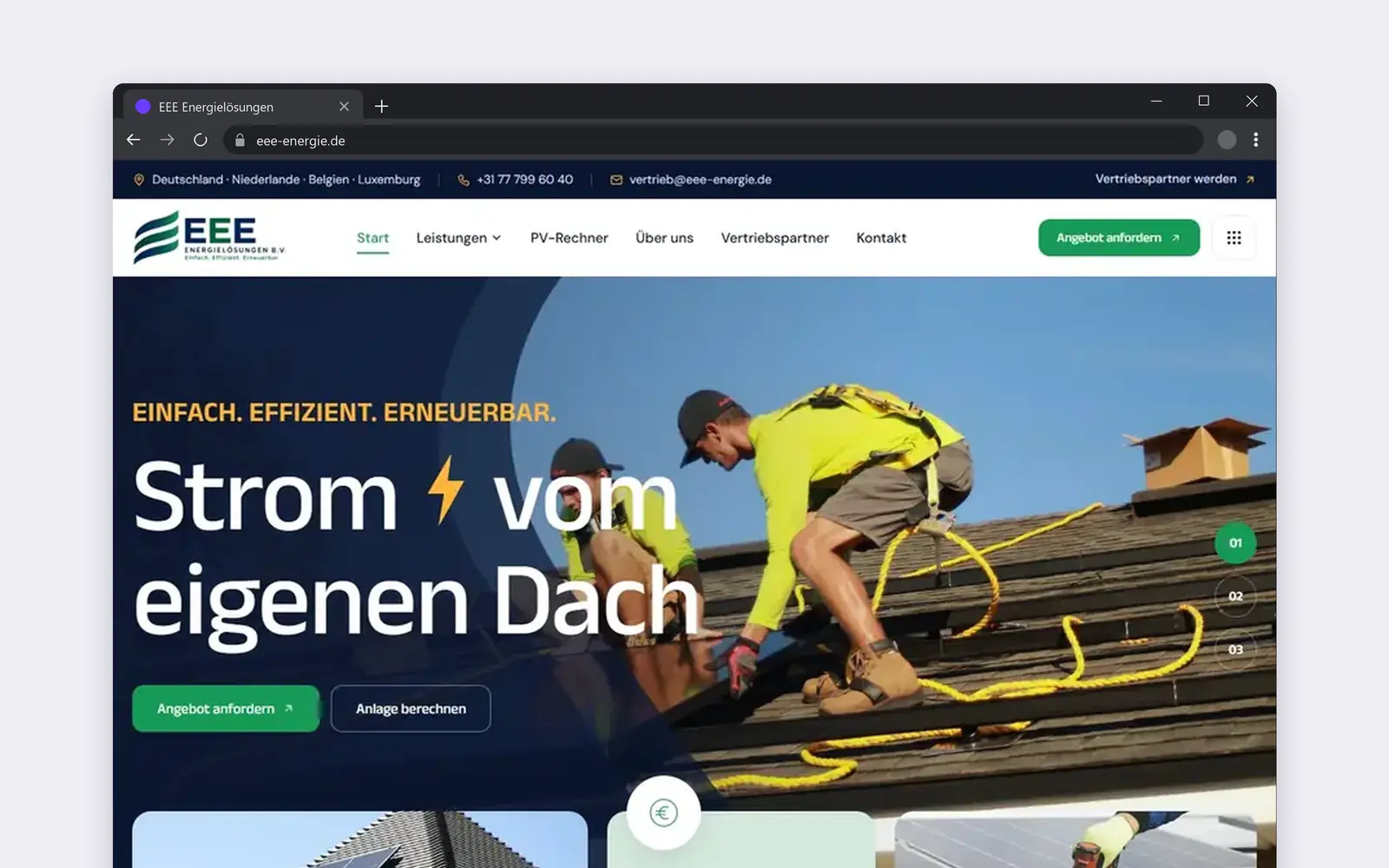Viewport: 1389px width, 868px height.
Task: Click the Deutschland · Niederlande · Belgien · Luxemburg text
Action: click(x=286, y=180)
